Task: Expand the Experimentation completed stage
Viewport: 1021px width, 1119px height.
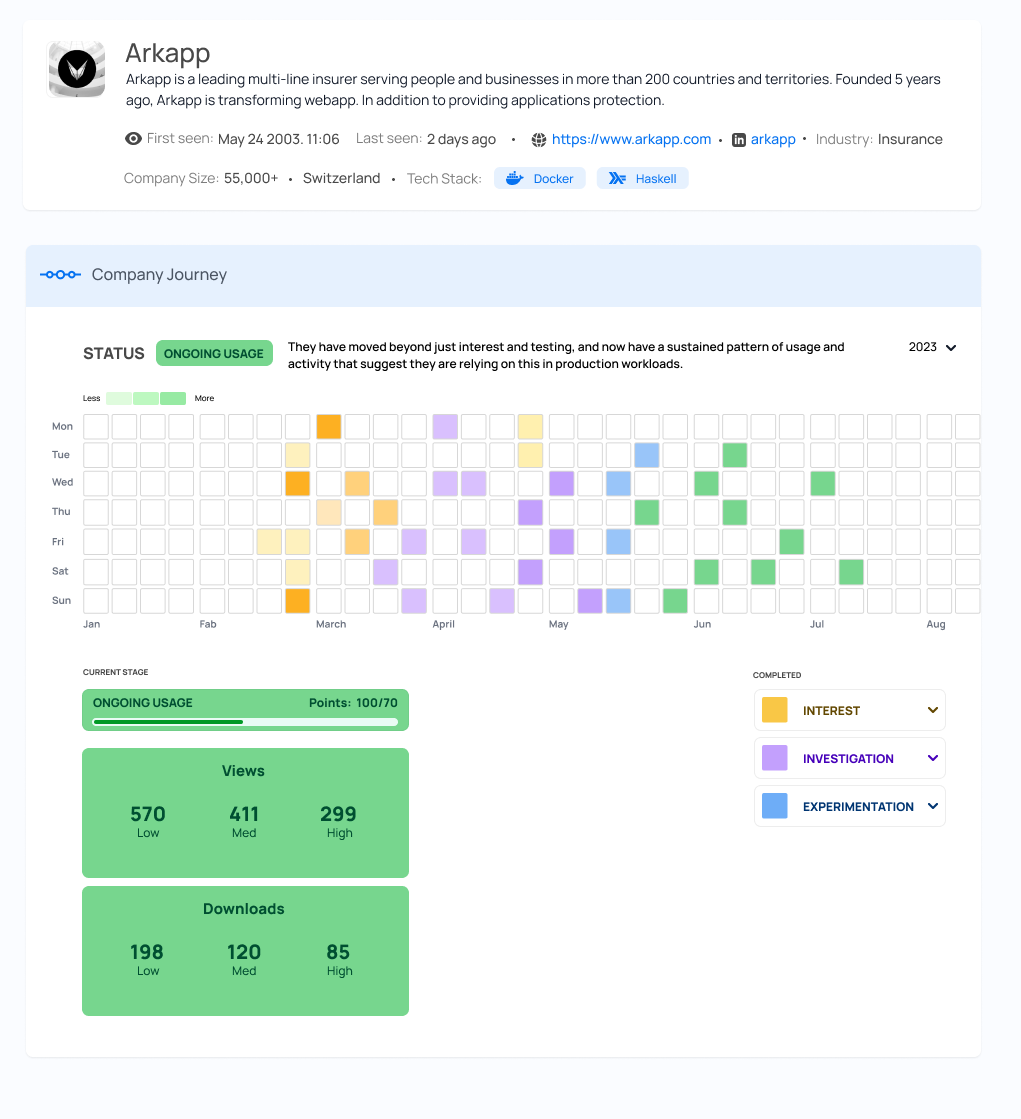Action: click(x=932, y=806)
